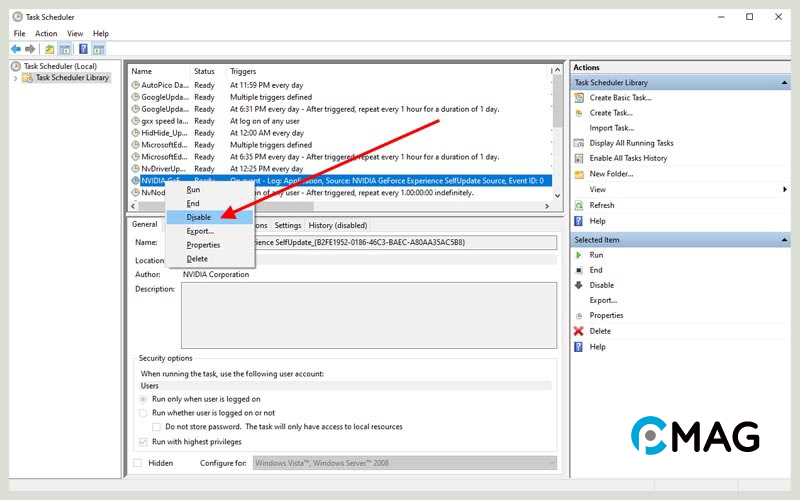Screen dimensions: 800x500
Task: Switch to the History (disabled) tab
Action: coord(338,225)
